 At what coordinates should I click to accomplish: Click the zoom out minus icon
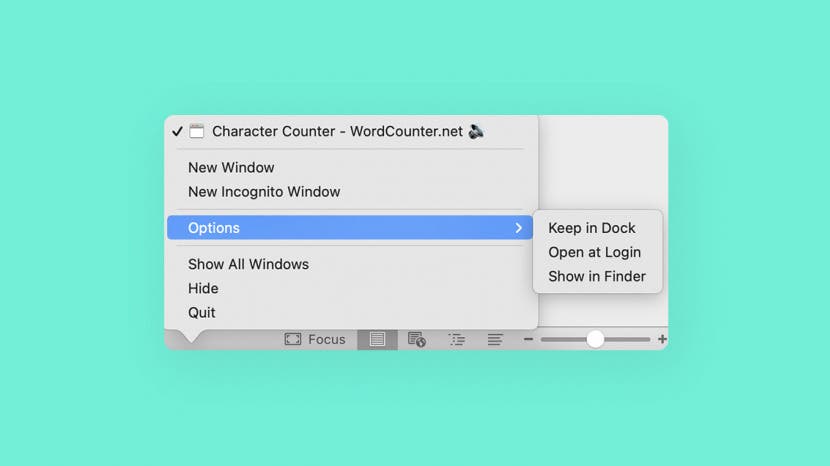point(528,339)
